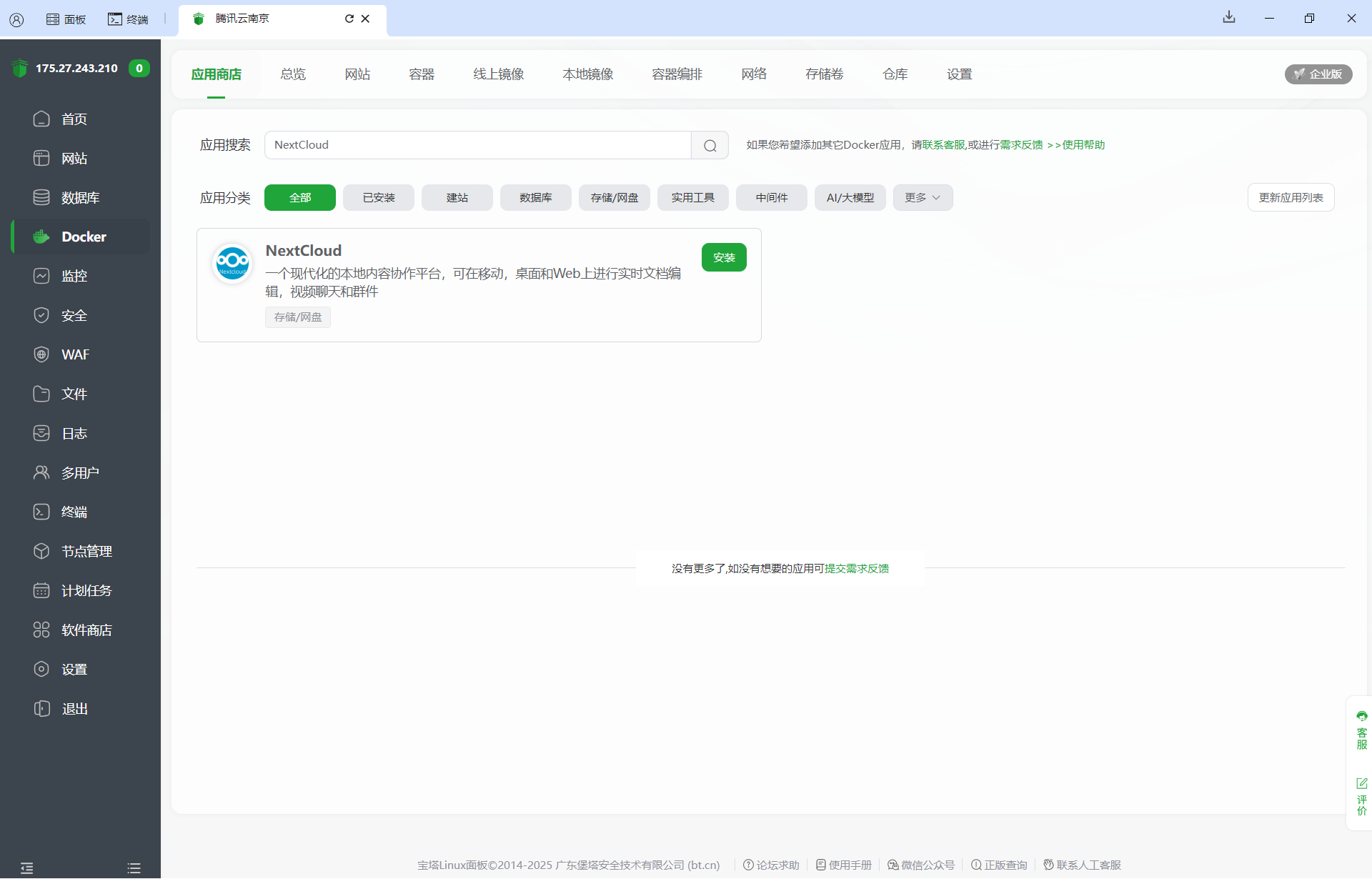Screen dimensions: 1372x879
Task: Install the NextCloud app
Action: click(723, 257)
